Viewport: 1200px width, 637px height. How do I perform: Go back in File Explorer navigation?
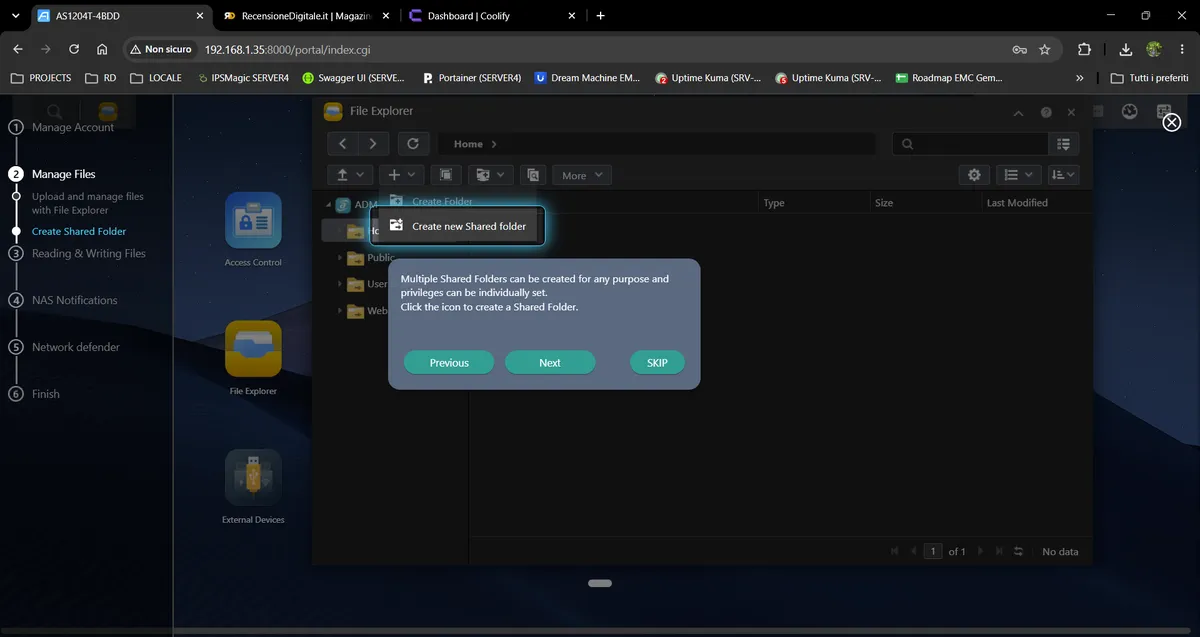click(x=342, y=144)
